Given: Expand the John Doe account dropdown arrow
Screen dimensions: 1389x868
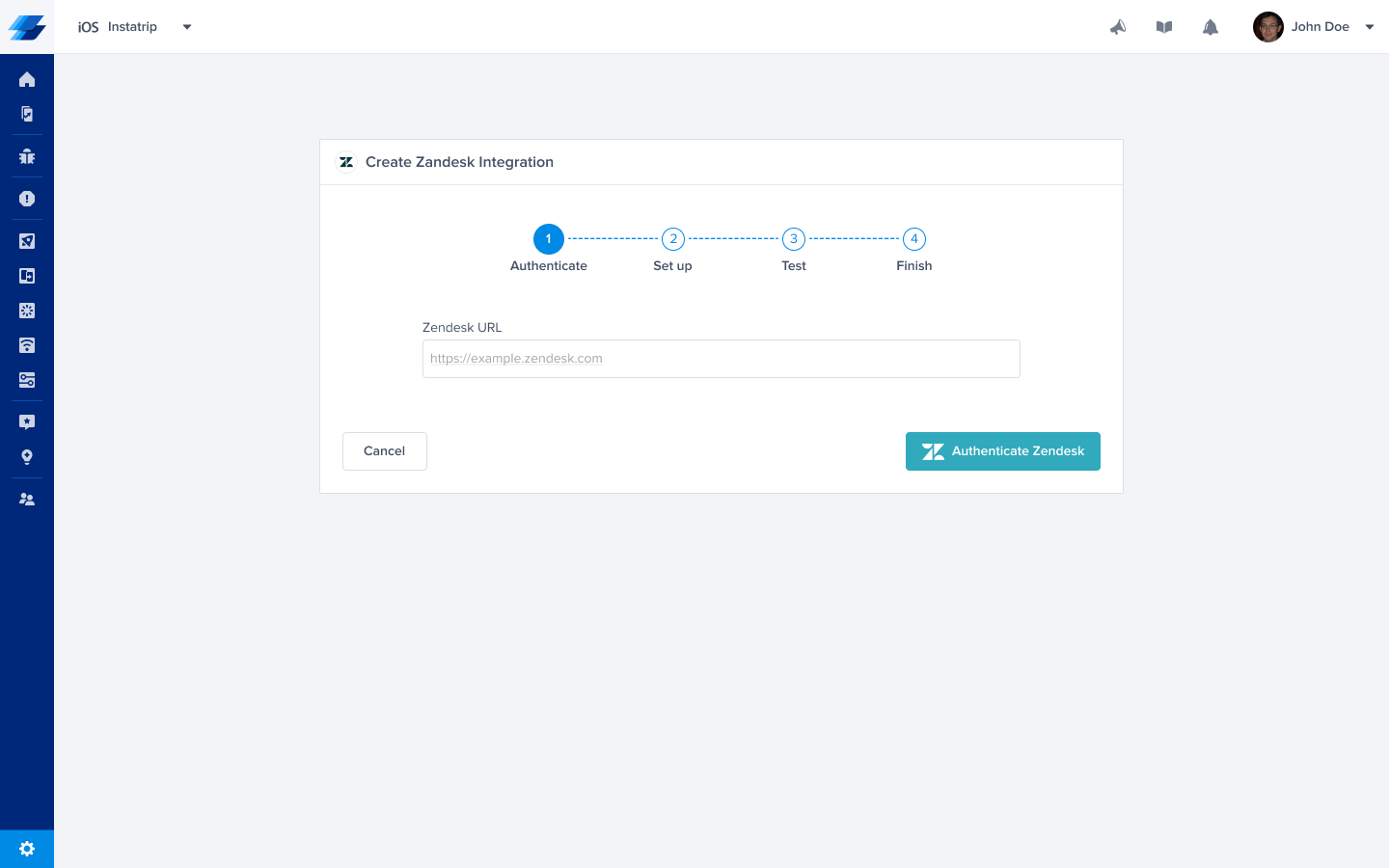Looking at the screenshot, I should click(x=1370, y=27).
